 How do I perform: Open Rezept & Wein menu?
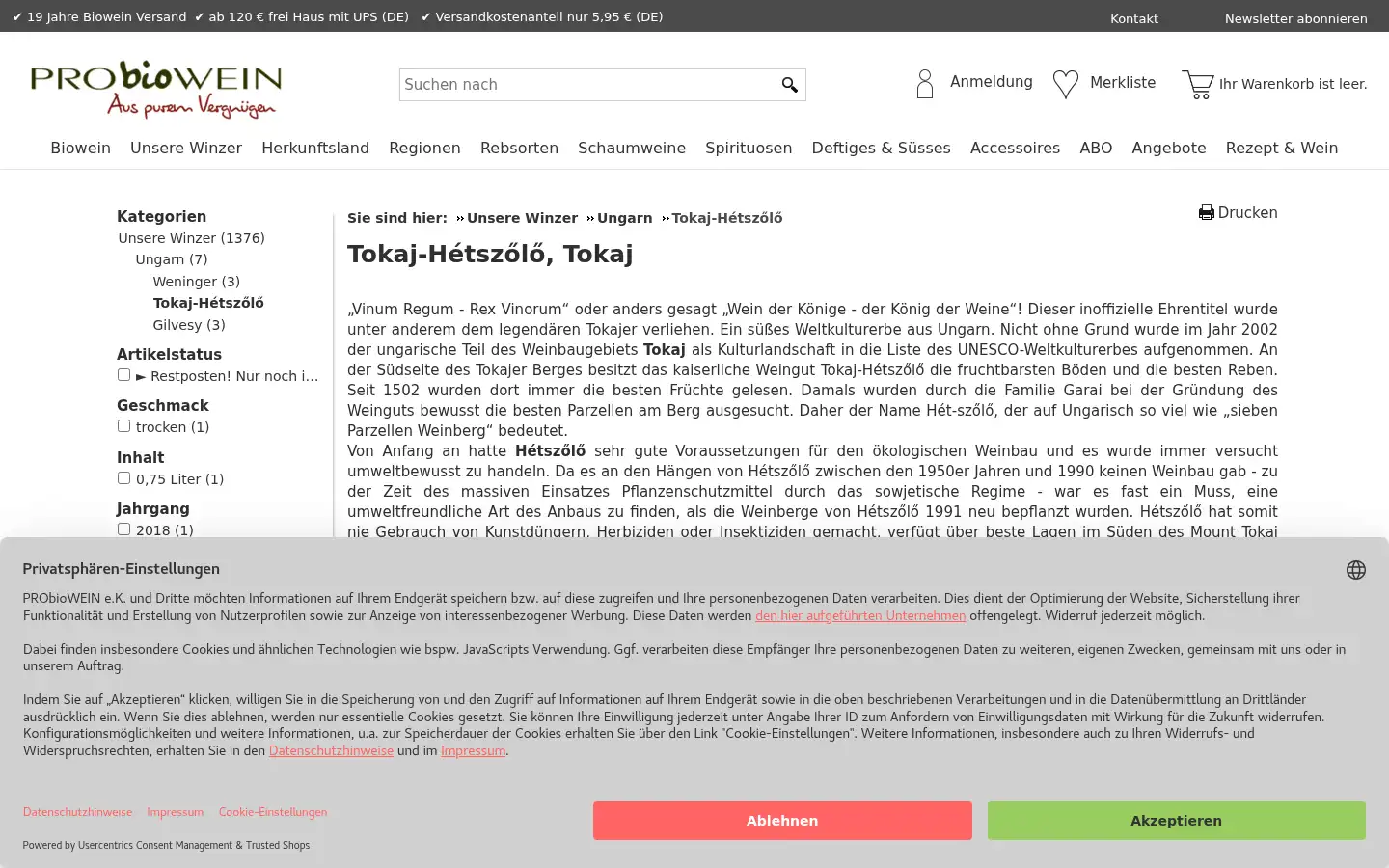(x=1282, y=148)
